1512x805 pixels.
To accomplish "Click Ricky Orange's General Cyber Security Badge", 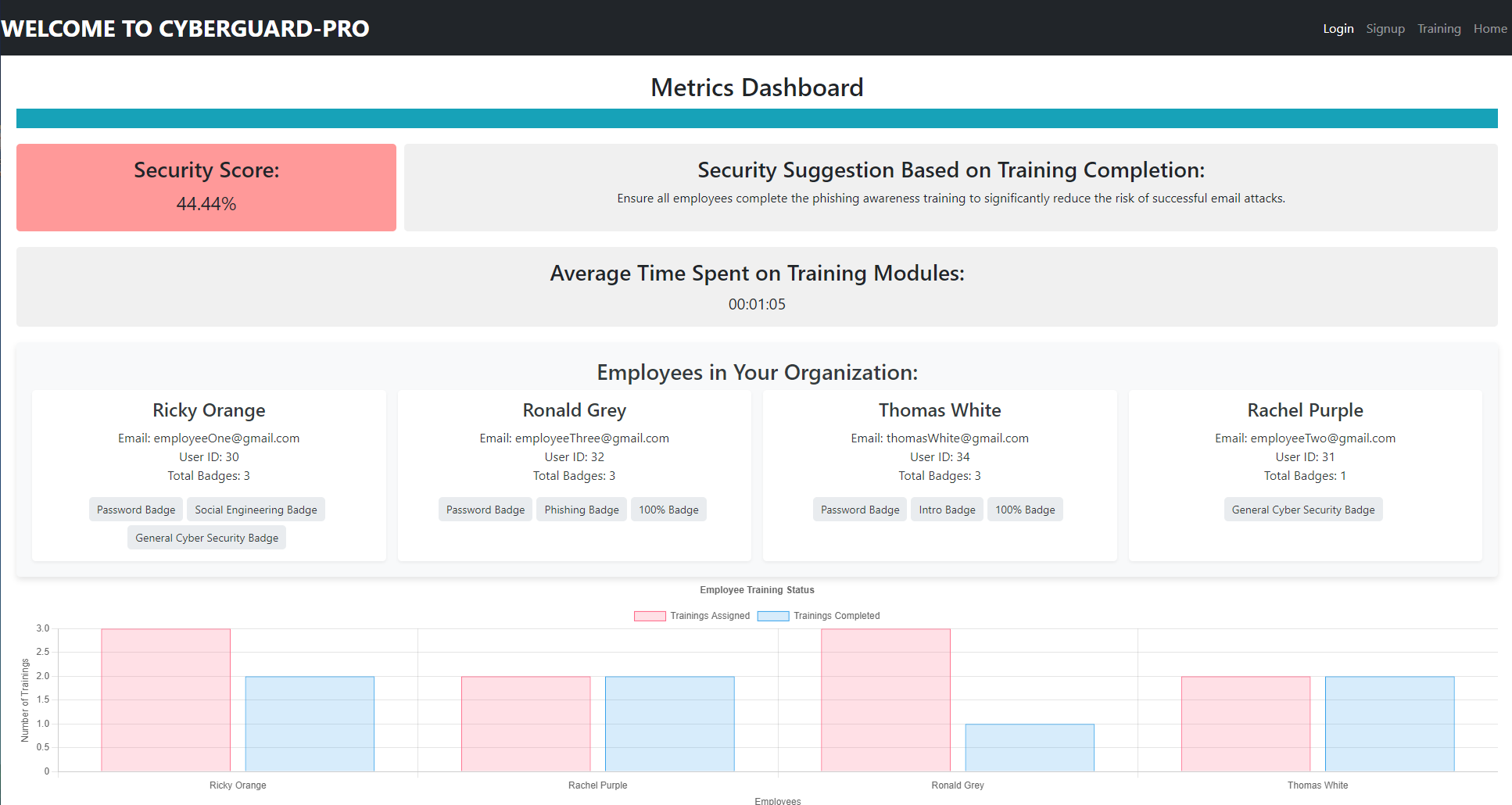I will point(207,538).
